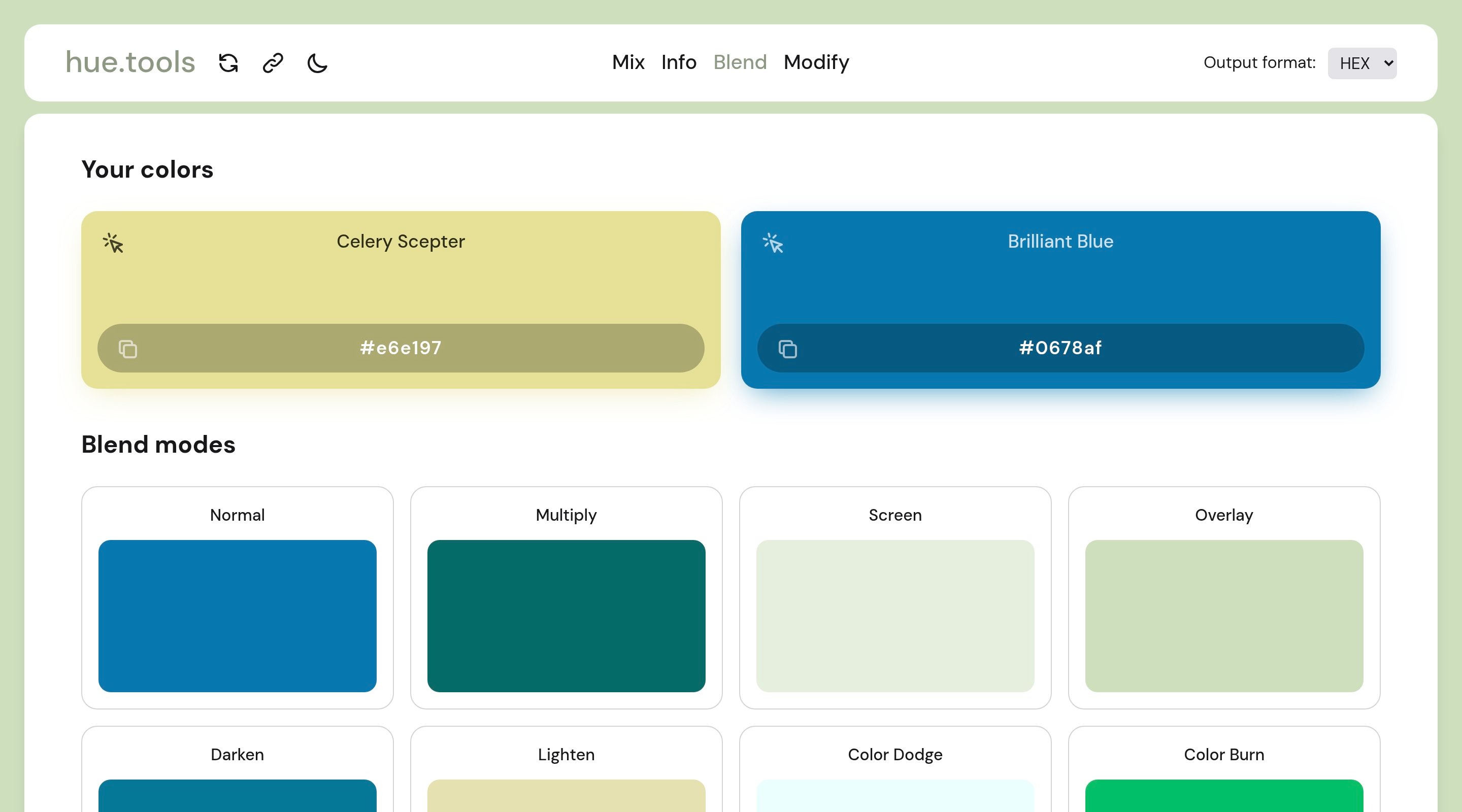Go to the Mix tab
The image size is (1462, 812).
(x=628, y=62)
